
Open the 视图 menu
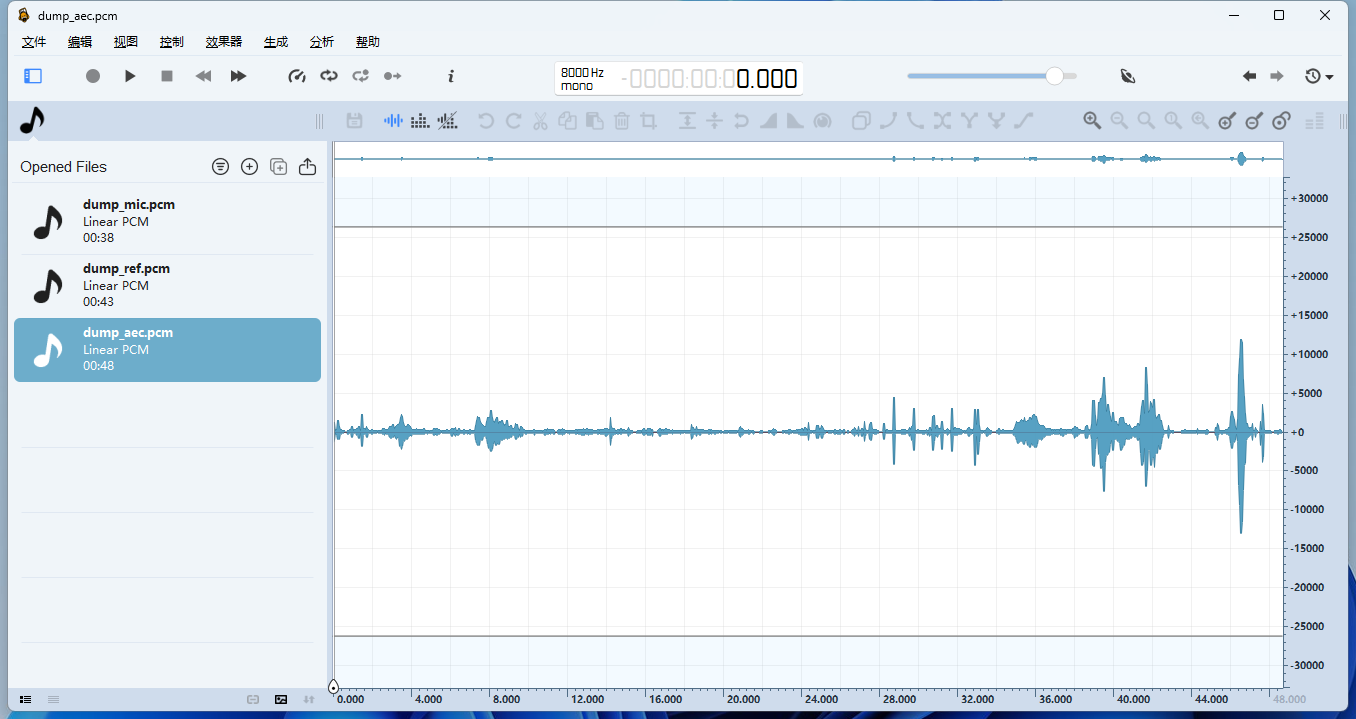point(126,42)
